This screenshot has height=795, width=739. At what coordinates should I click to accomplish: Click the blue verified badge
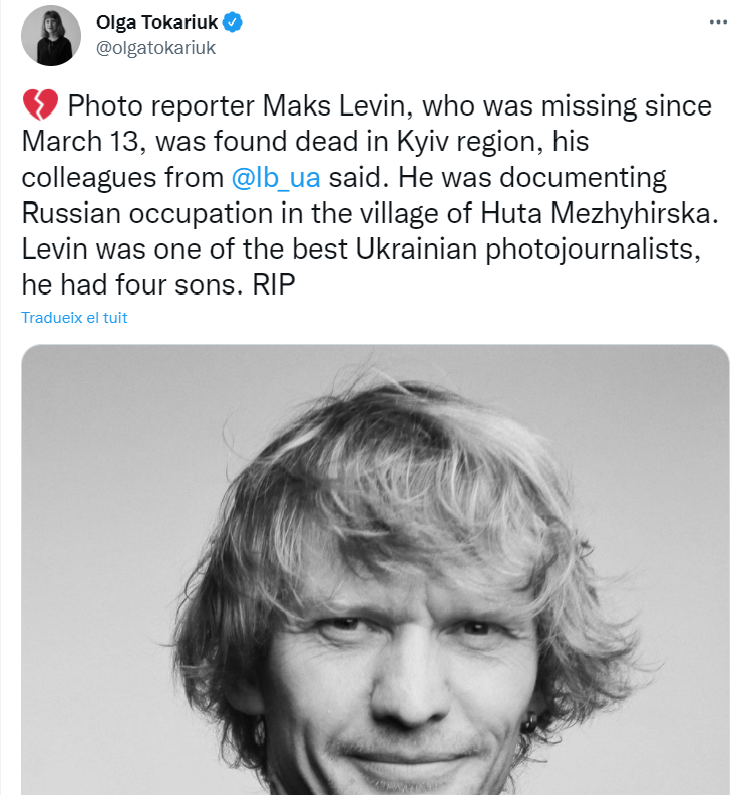tap(233, 22)
